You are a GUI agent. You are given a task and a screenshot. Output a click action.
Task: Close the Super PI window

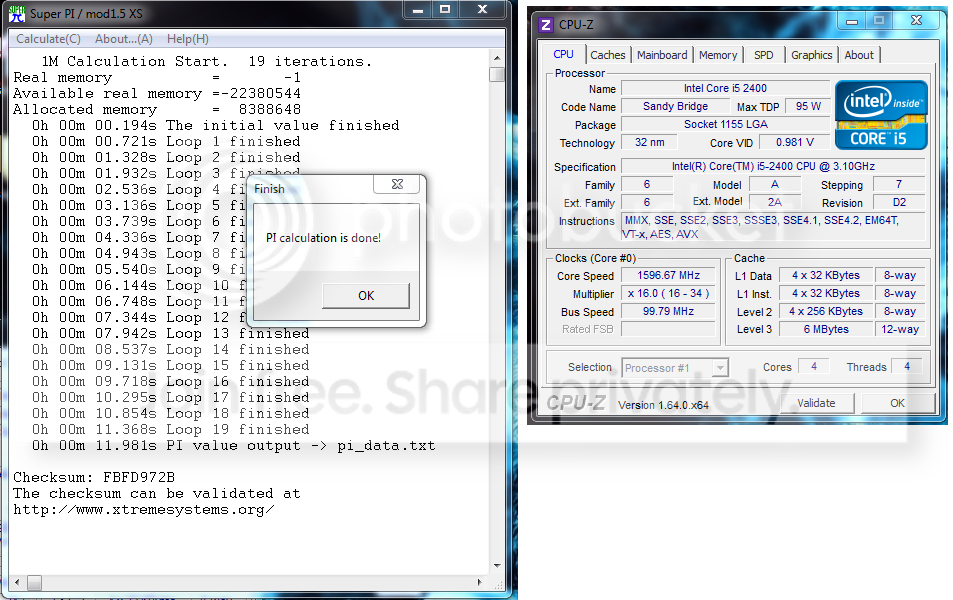point(483,9)
